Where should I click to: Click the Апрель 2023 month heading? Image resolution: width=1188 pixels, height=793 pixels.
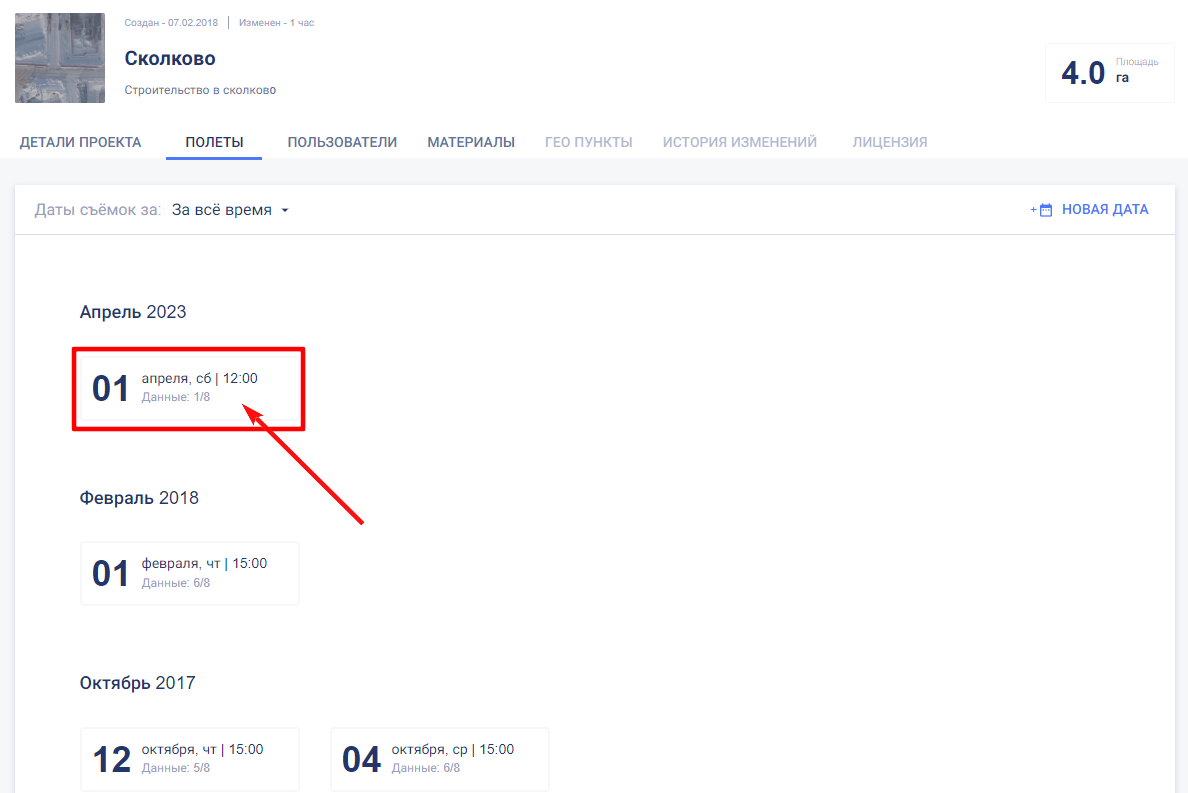pyautogui.click(x=133, y=312)
